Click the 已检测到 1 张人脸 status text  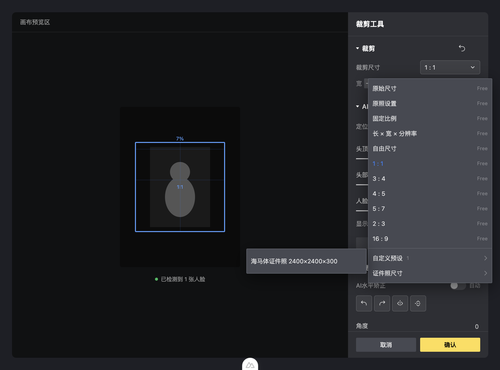tap(183, 279)
